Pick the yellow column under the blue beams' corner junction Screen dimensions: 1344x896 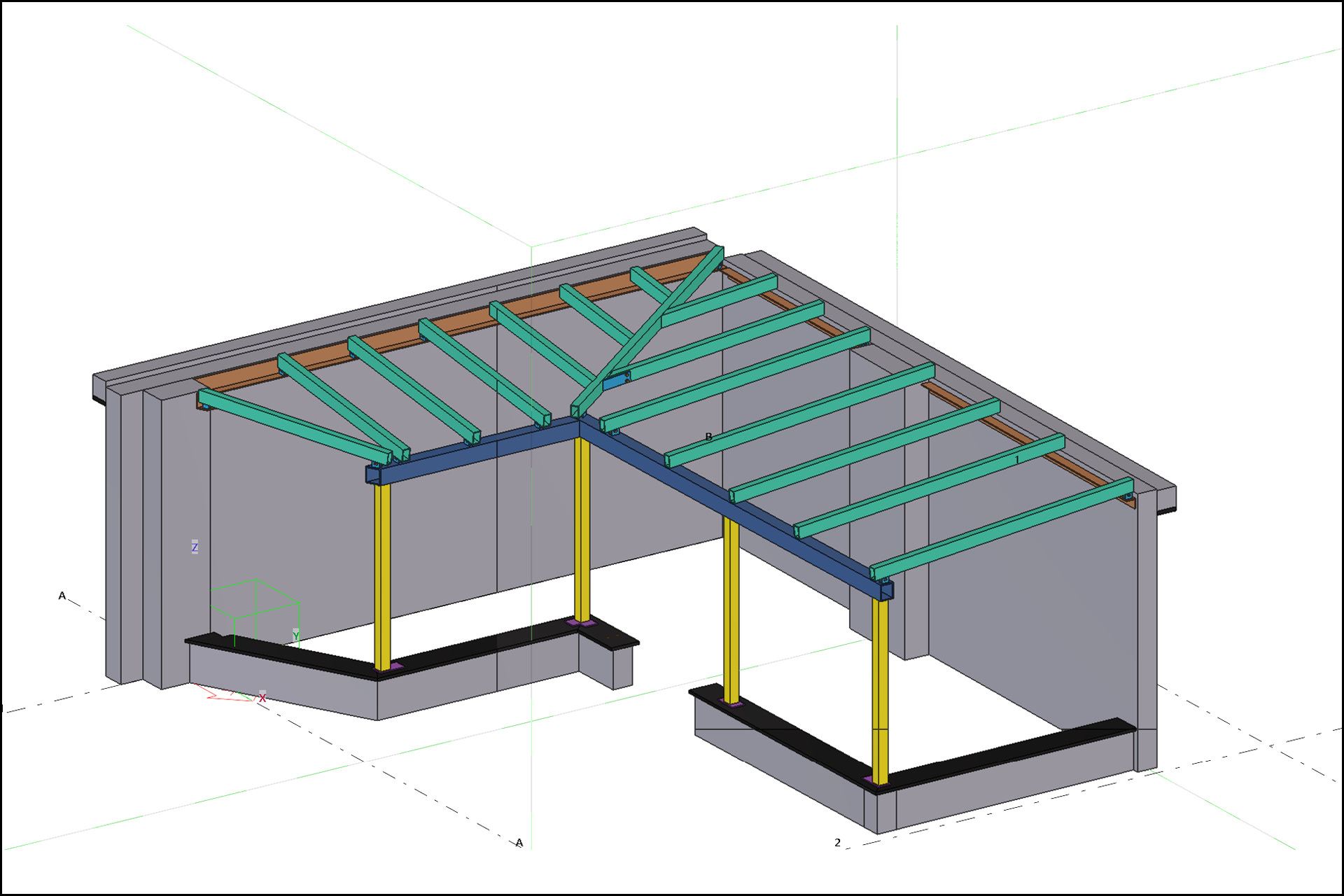point(582,530)
